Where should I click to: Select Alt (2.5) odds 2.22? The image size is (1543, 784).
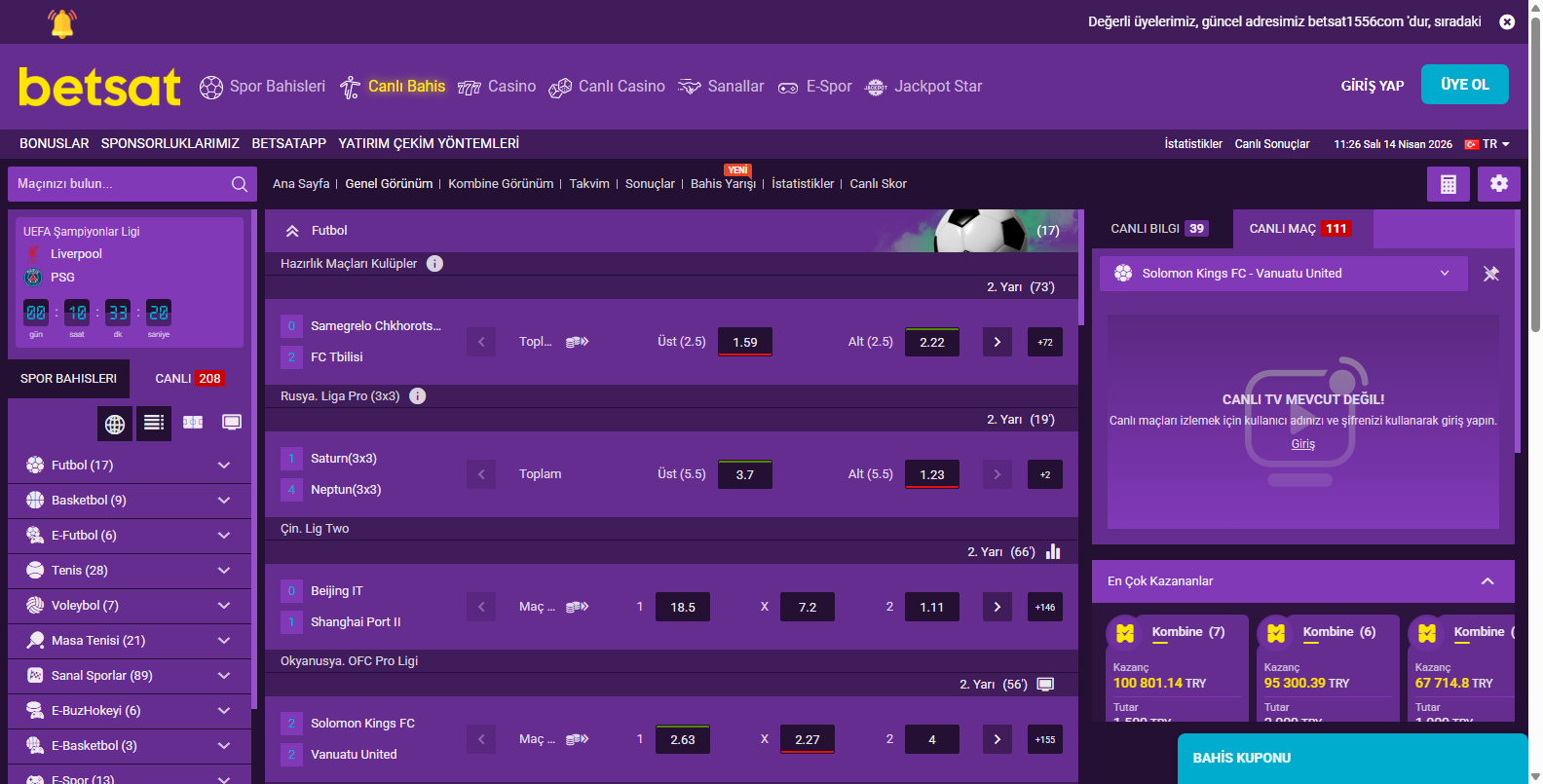(x=932, y=342)
